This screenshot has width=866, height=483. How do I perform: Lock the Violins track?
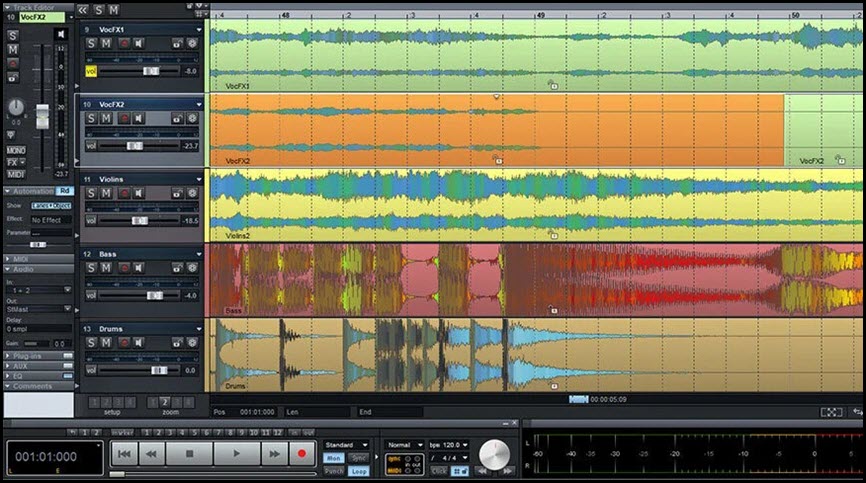tap(177, 193)
